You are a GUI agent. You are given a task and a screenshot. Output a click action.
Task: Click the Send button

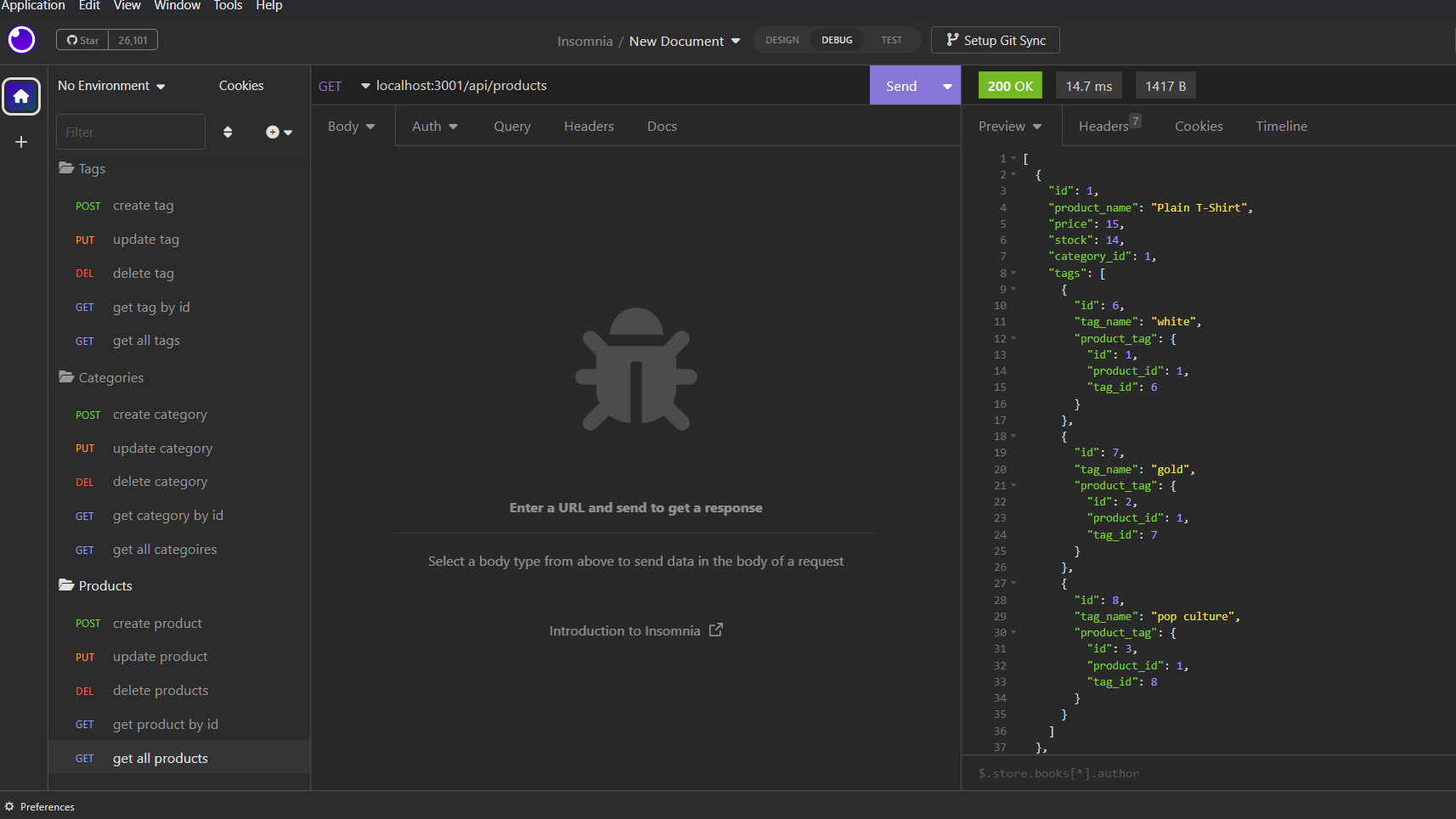[901, 86]
